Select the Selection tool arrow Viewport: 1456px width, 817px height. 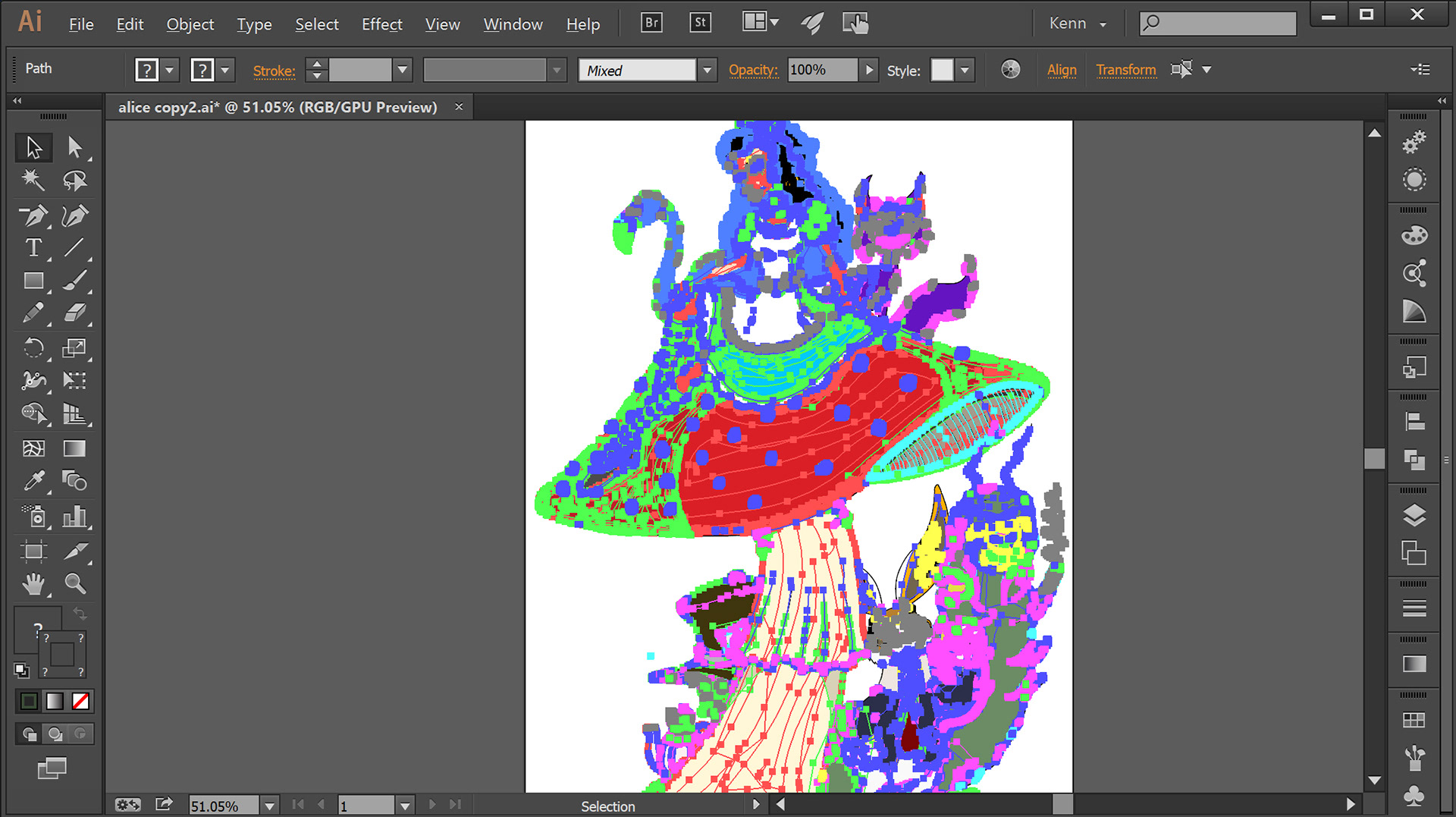pyautogui.click(x=33, y=146)
